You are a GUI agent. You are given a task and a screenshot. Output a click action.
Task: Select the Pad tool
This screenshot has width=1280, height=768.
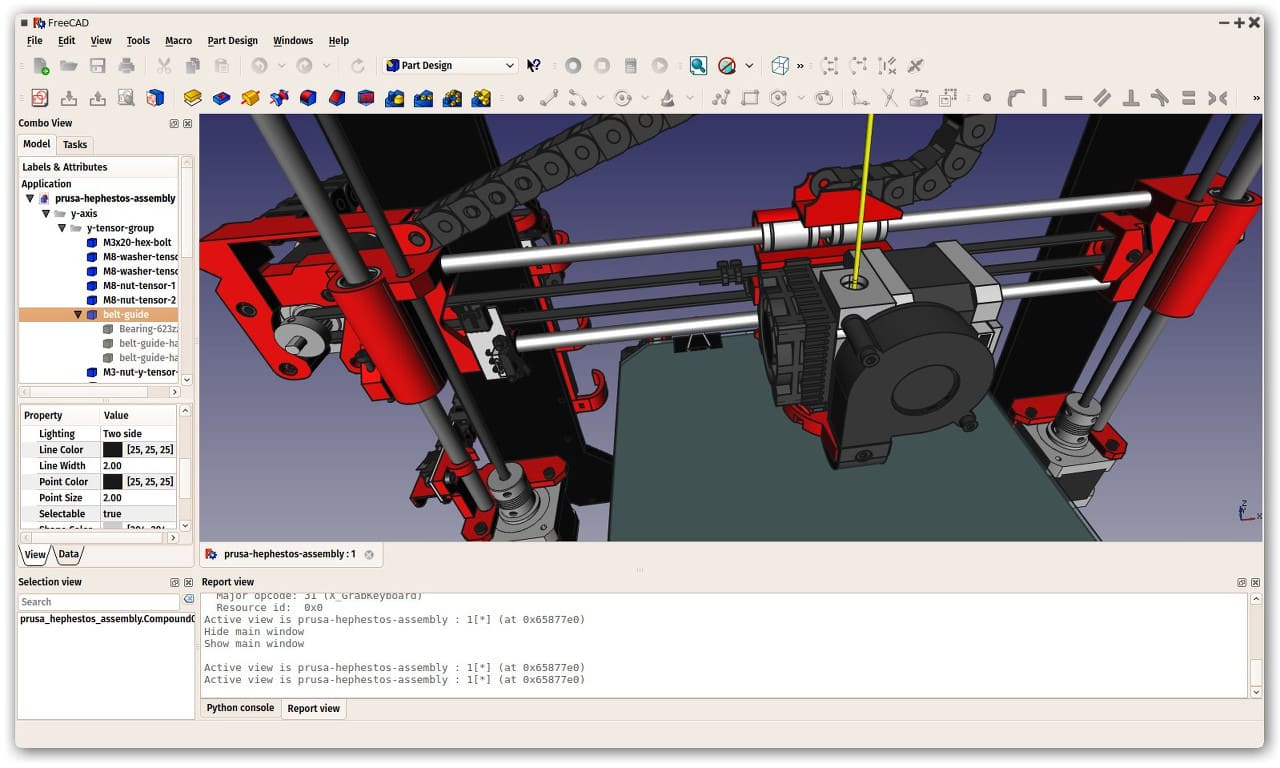coord(193,98)
